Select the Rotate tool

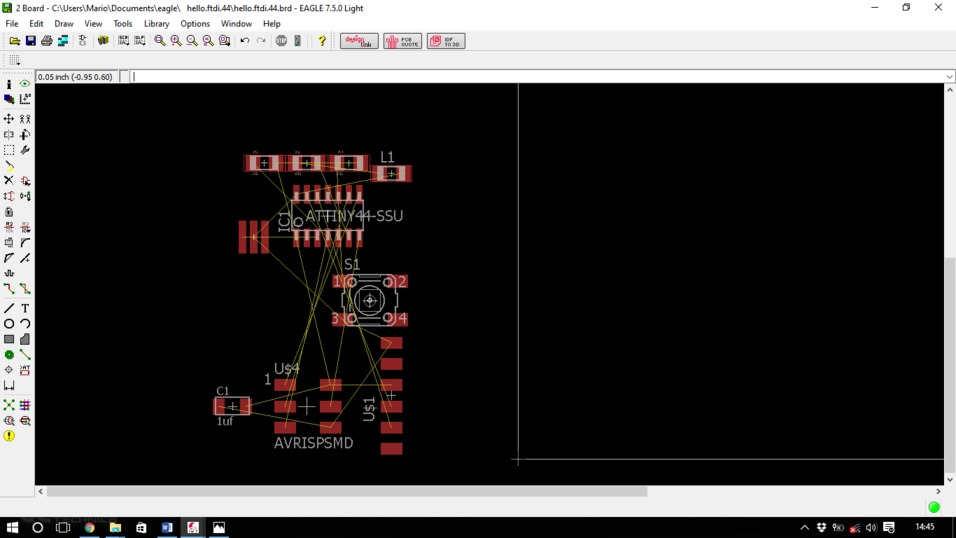click(x=25, y=134)
